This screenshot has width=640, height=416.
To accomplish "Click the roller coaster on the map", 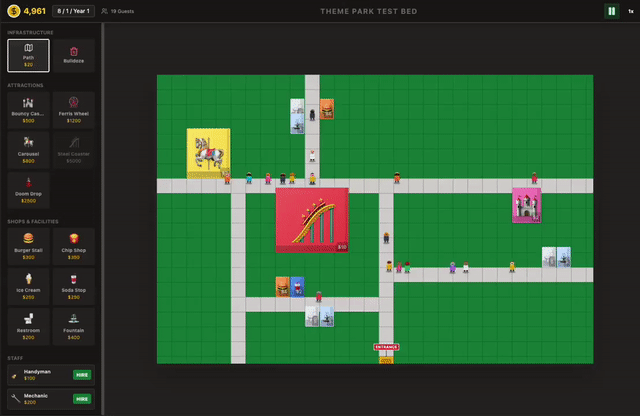I will click(312, 221).
